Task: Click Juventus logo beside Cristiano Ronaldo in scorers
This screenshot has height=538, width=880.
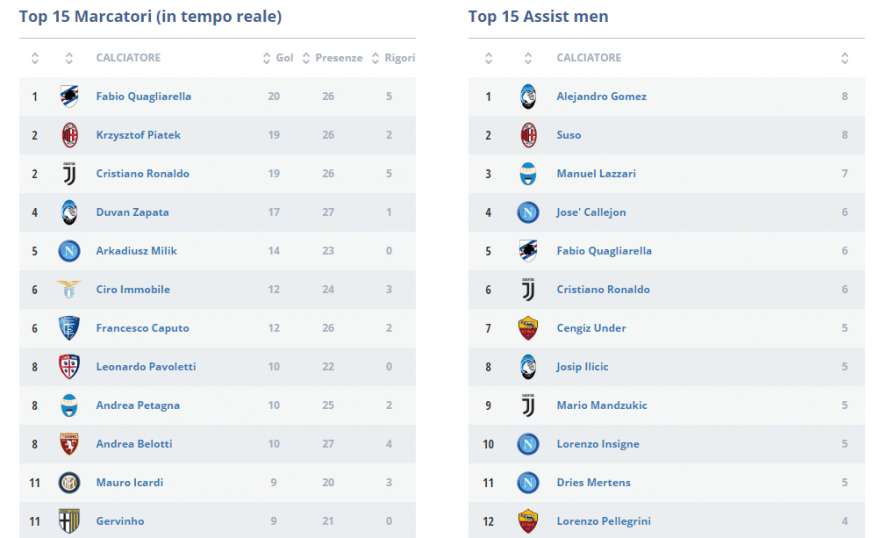Action: pos(69,174)
